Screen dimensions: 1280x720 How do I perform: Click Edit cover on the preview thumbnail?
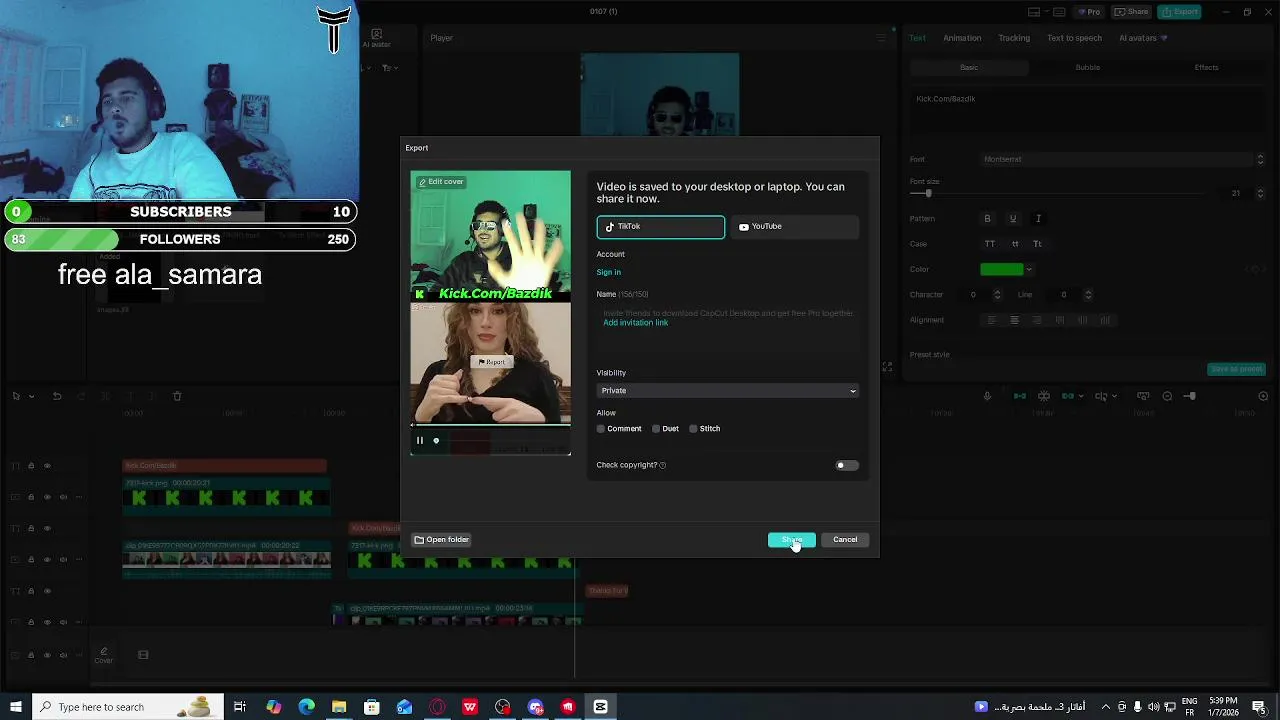point(441,182)
